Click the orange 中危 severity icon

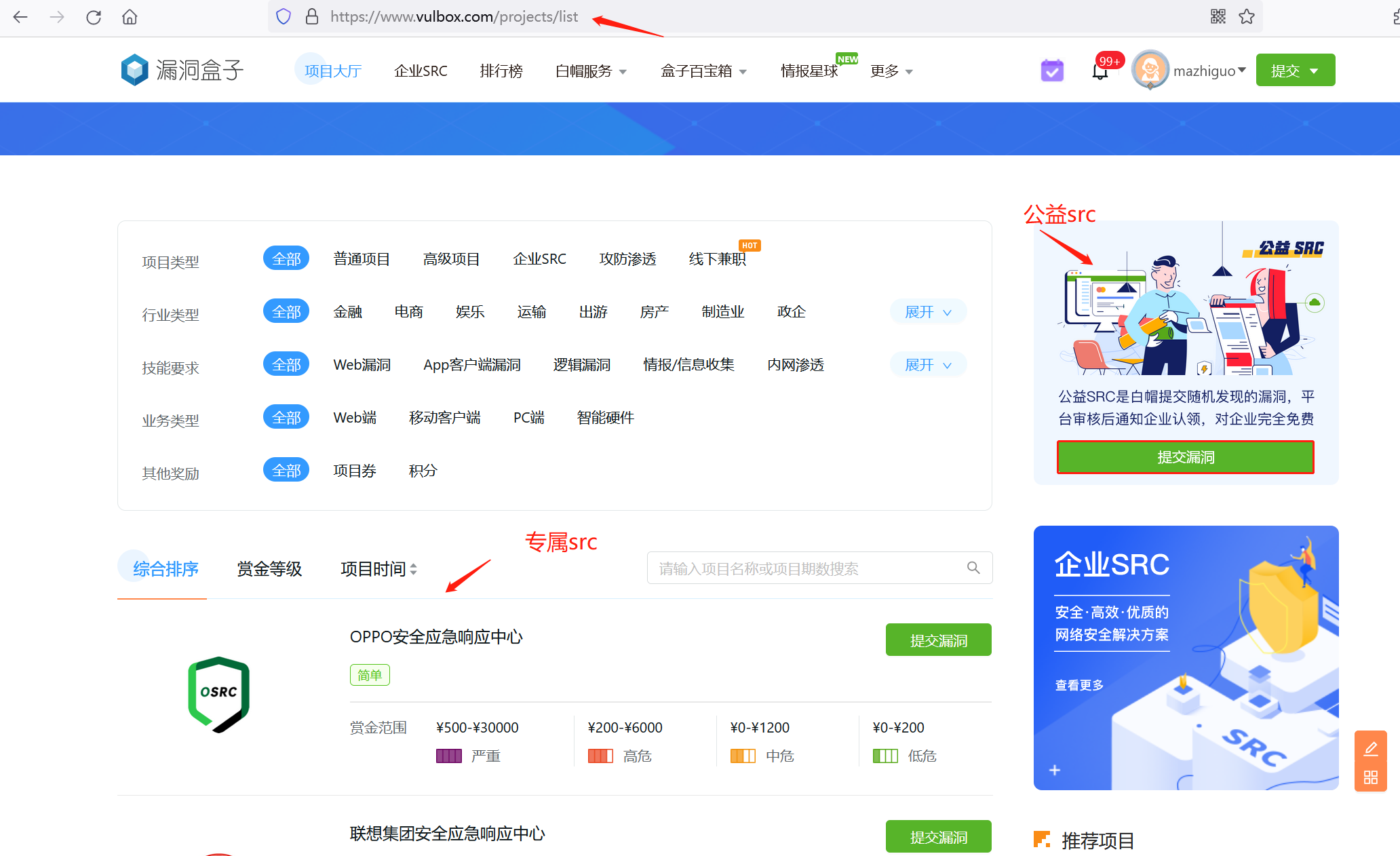click(x=743, y=756)
